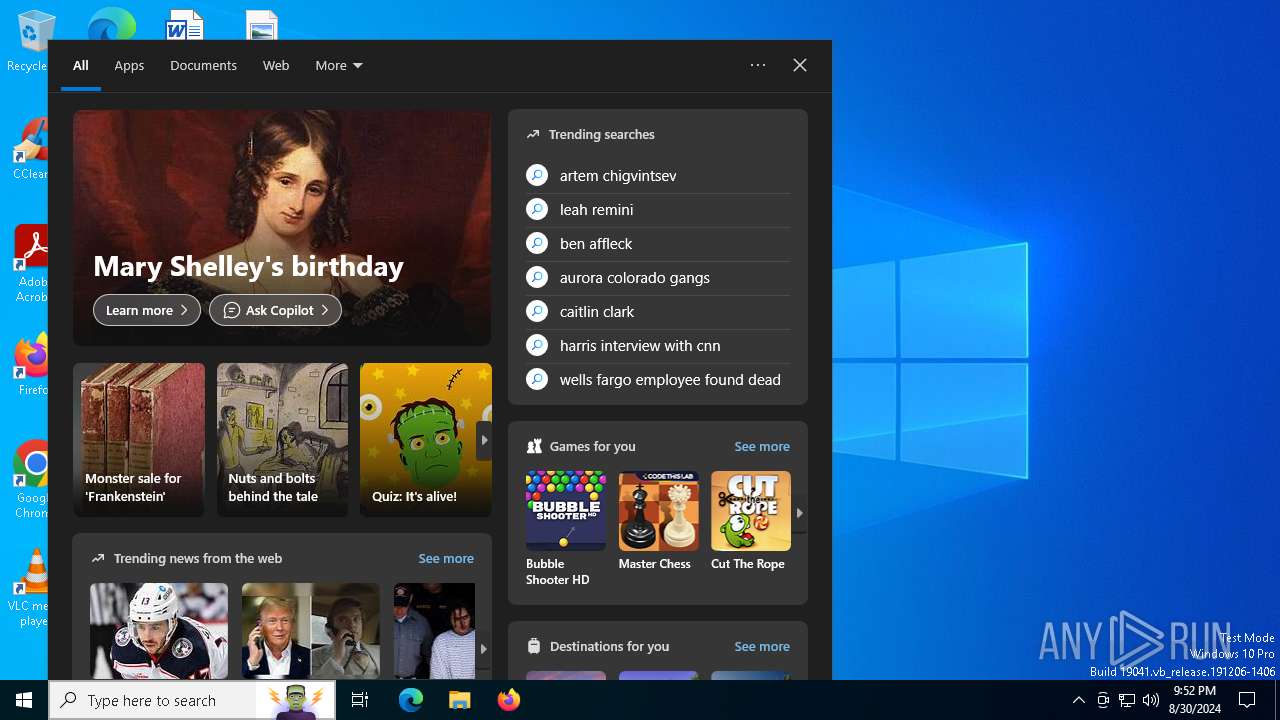Image resolution: width=1280 pixels, height=720 pixels.
Task: Search trending term artem chigvintsev
Action: (x=618, y=175)
